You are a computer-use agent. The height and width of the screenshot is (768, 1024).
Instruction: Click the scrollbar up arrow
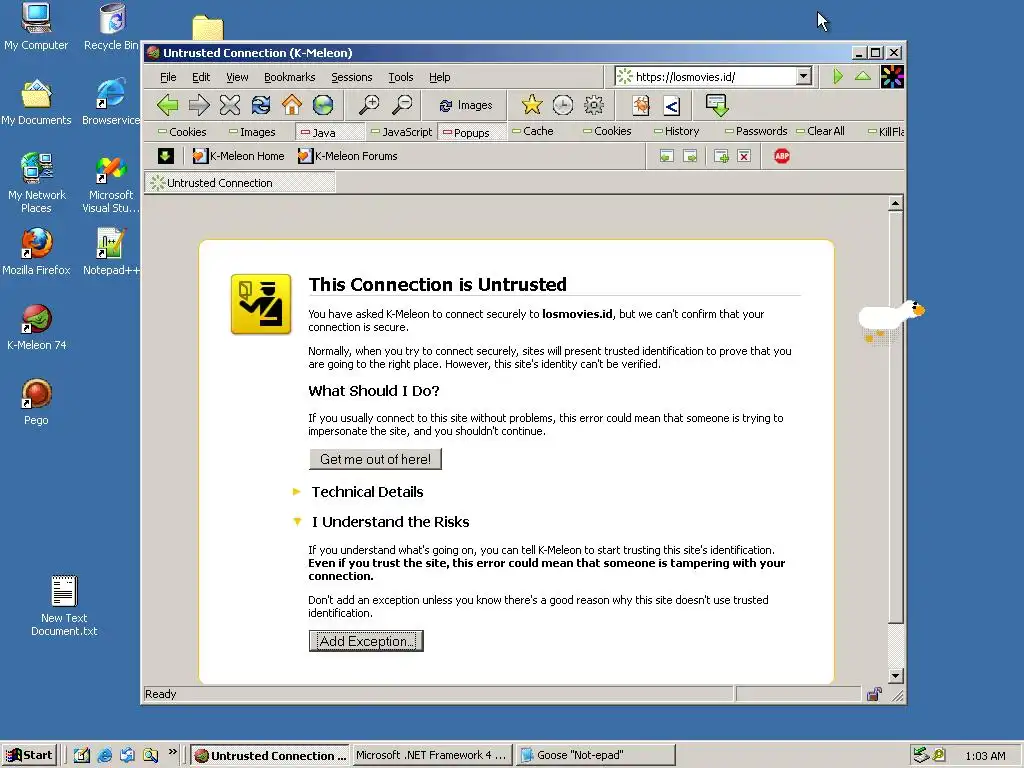895,203
